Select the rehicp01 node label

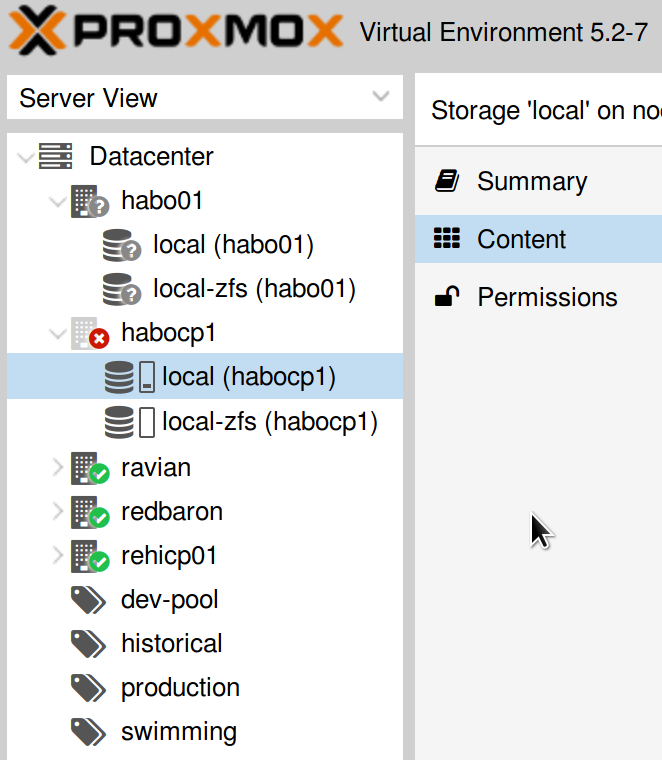pos(169,555)
